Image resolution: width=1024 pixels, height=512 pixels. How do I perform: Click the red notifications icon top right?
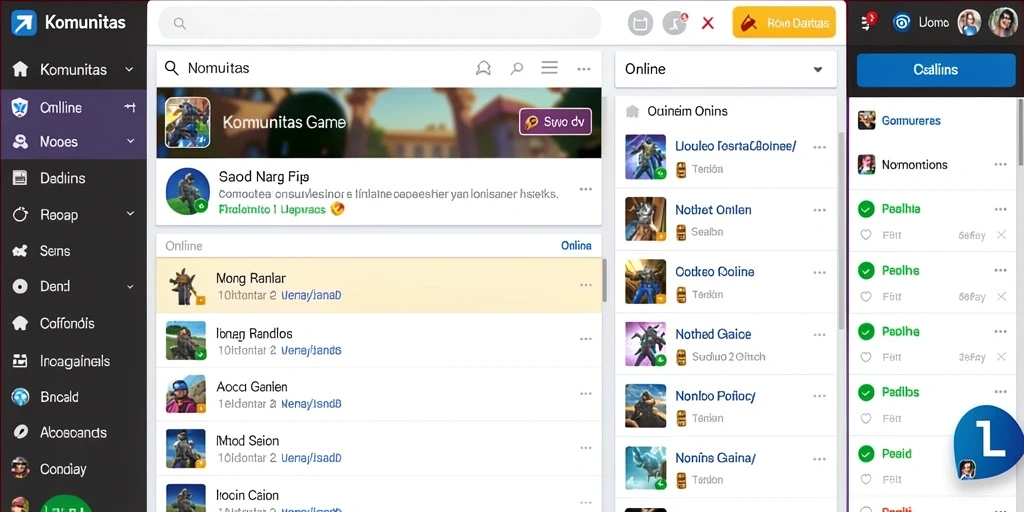(869, 22)
